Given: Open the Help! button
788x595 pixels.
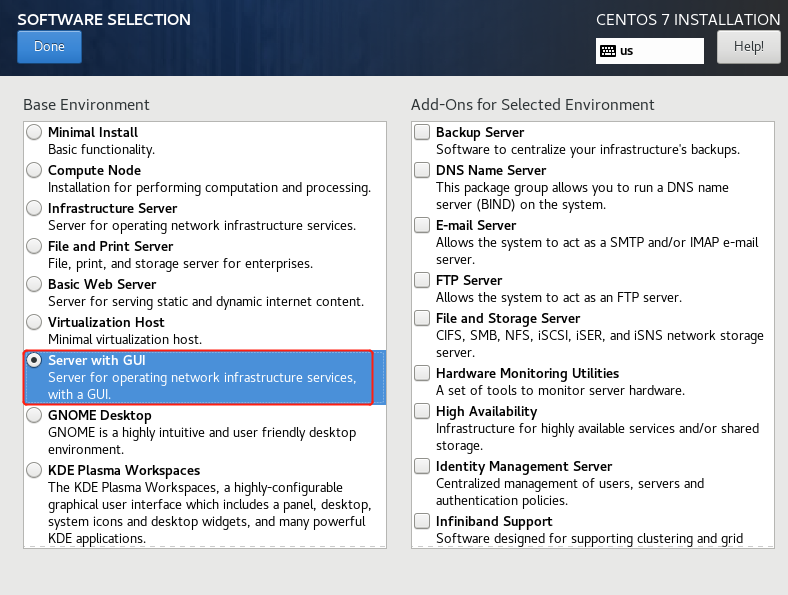Looking at the screenshot, I should pyautogui.click(x=748, y=47).
